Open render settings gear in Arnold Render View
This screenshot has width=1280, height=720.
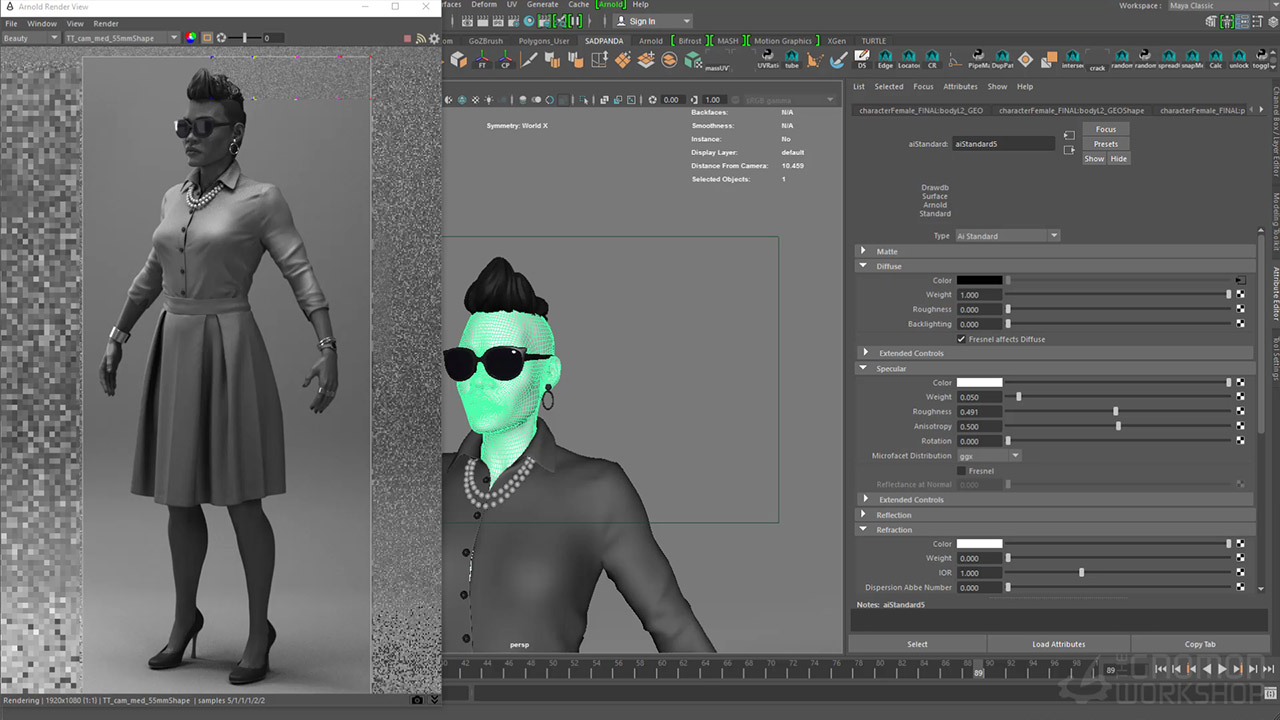point(433,38)
